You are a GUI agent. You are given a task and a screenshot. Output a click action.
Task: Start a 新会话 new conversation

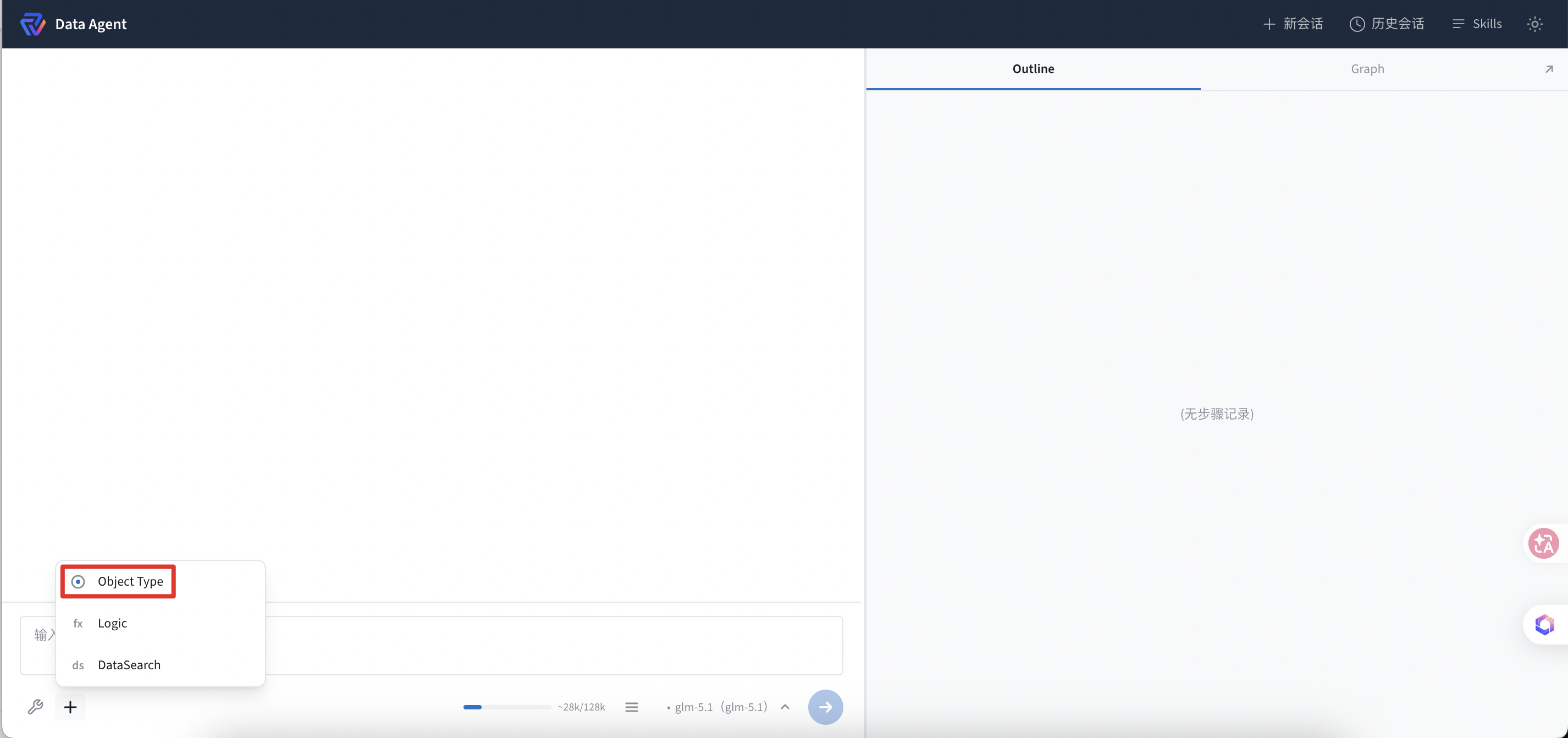(1293, 24)
